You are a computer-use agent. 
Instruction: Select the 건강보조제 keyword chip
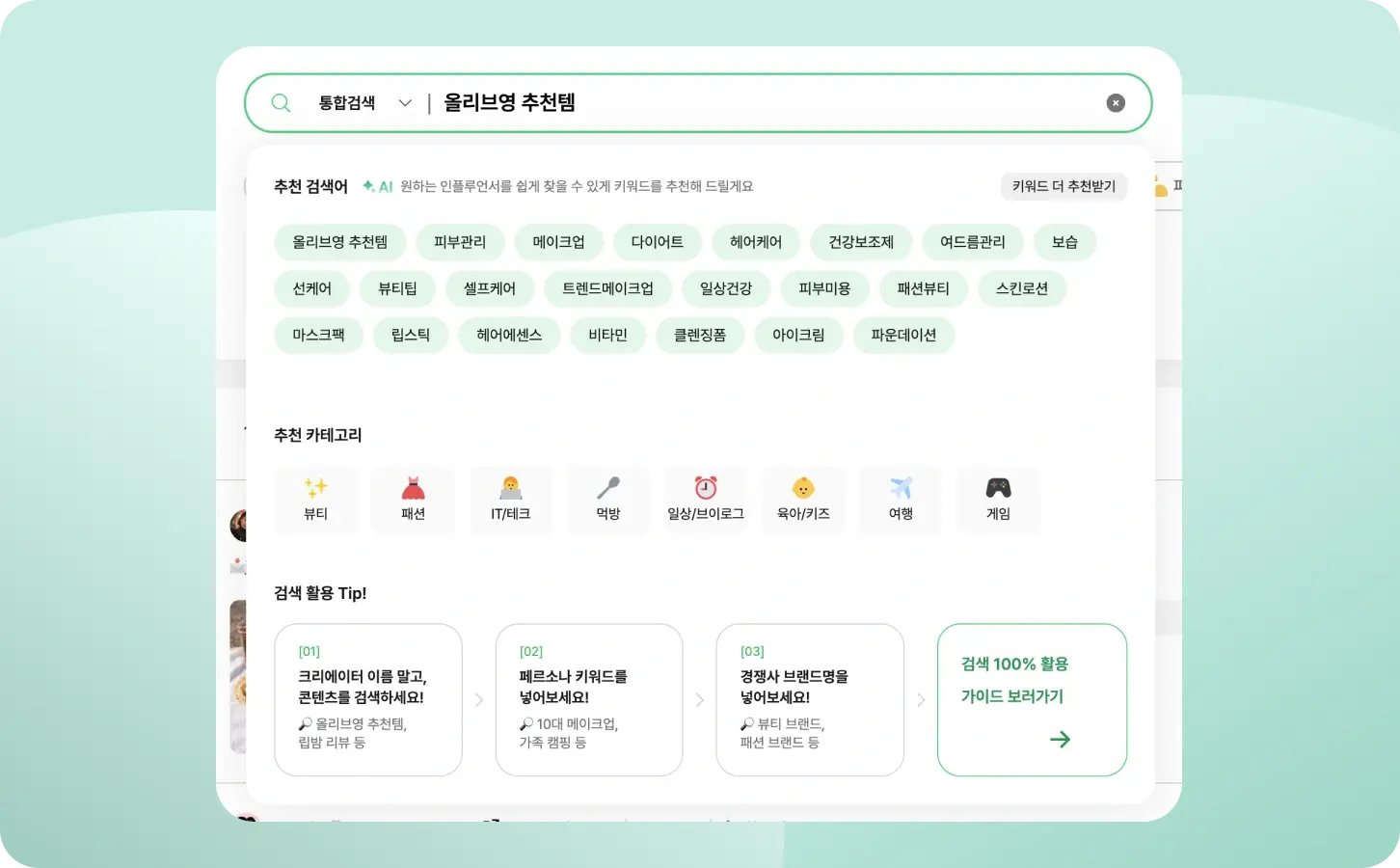(861, 242)
